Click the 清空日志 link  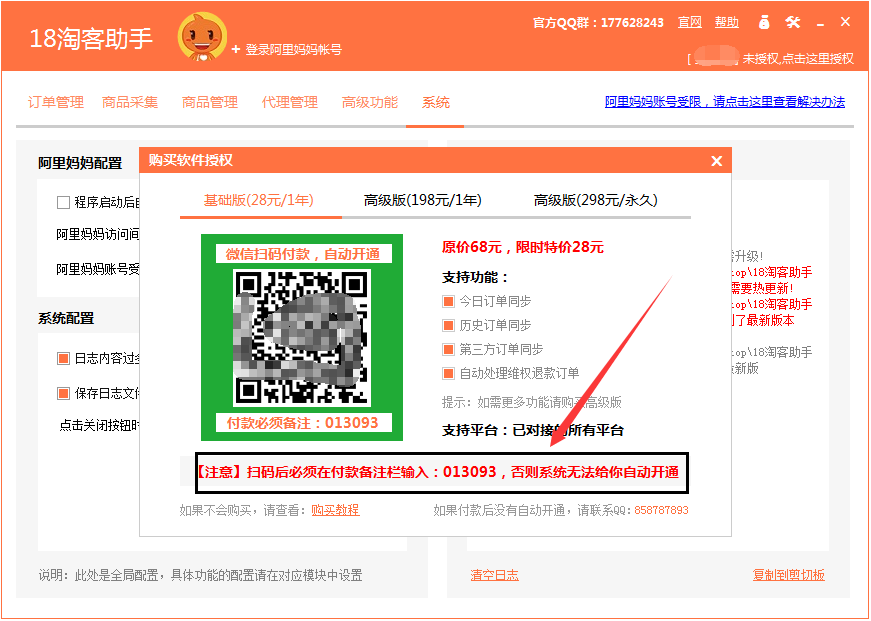(494, 575)
